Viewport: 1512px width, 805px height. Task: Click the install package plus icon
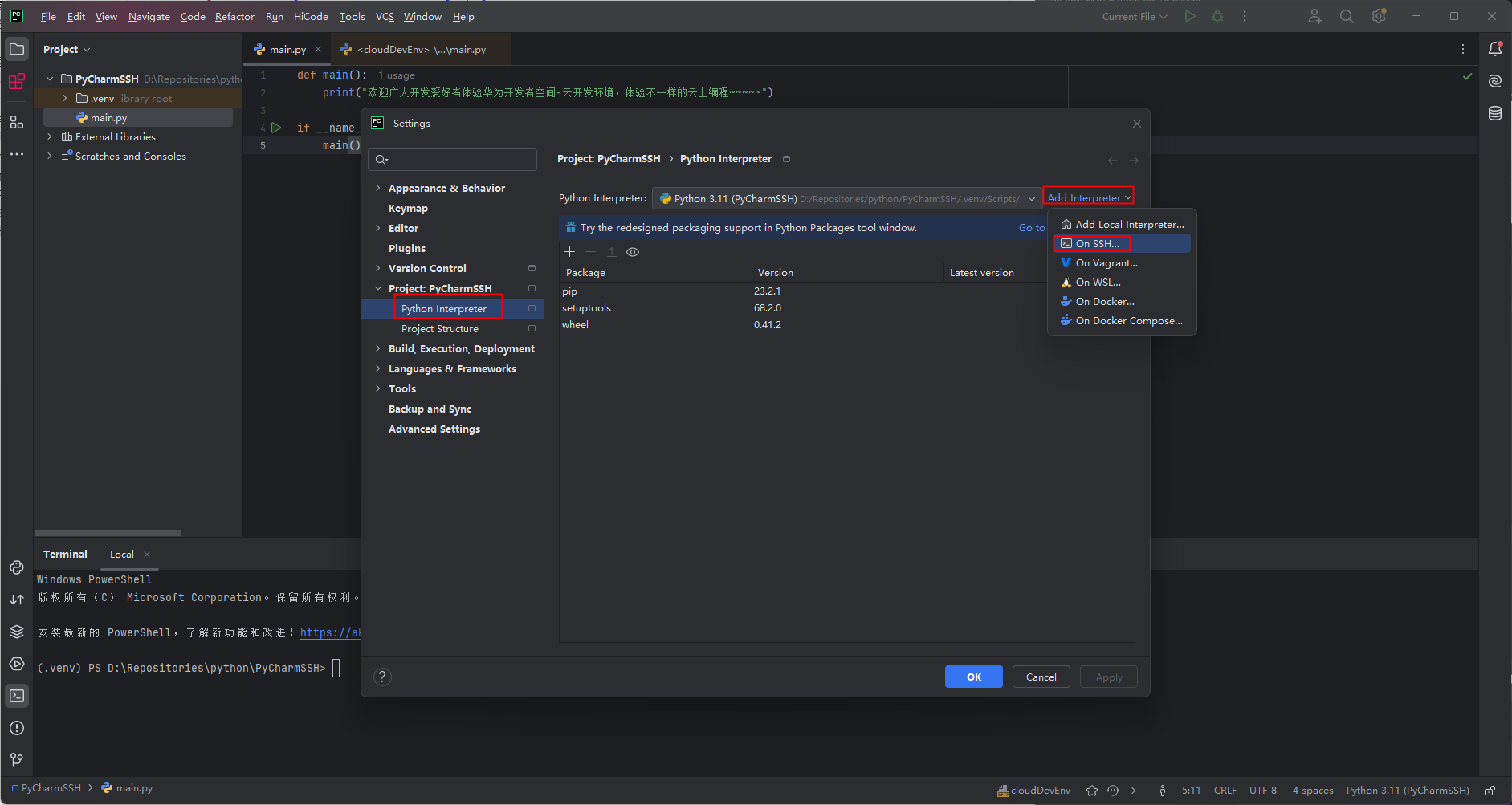tap(569, 251)
